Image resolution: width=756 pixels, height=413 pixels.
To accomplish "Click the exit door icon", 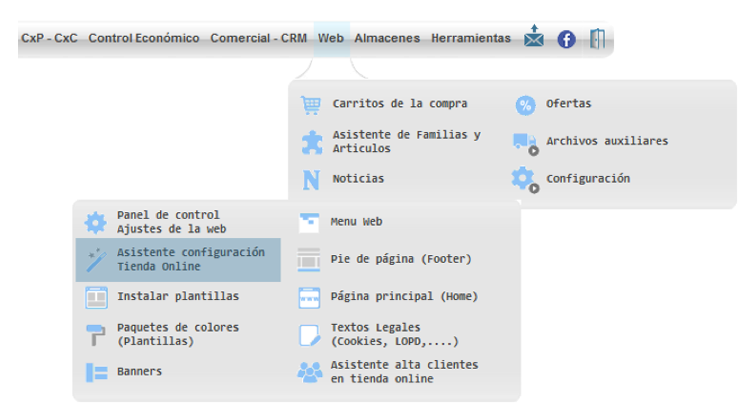I will (x=597, y=38).
